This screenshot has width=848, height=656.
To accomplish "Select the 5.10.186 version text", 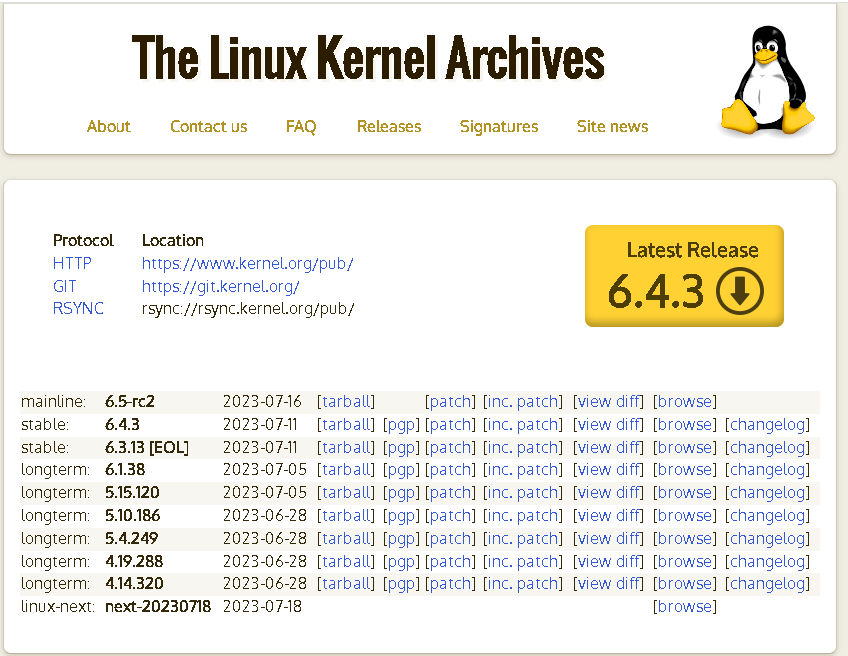I will coord(132,515).
